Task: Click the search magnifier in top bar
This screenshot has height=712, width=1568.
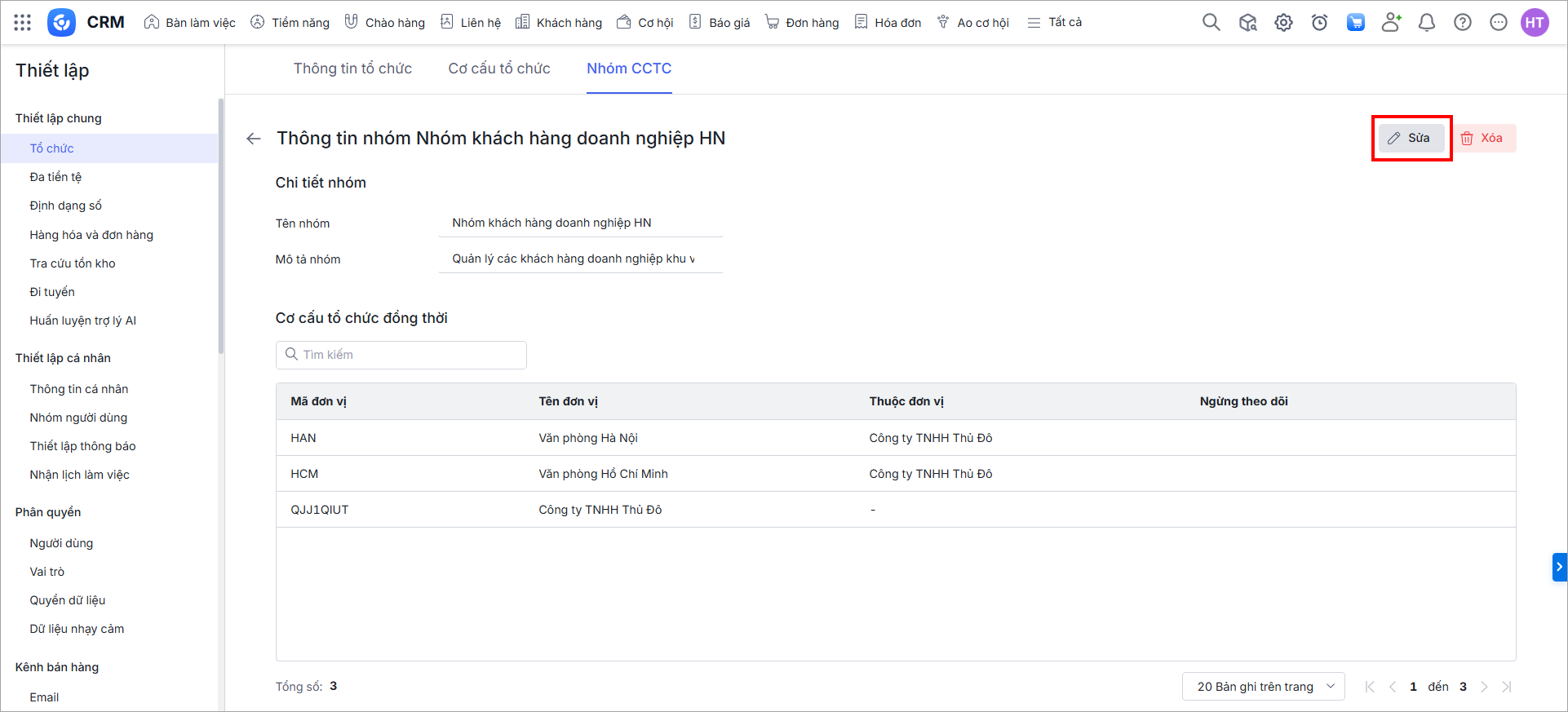Action: [x=1211, y=23]
